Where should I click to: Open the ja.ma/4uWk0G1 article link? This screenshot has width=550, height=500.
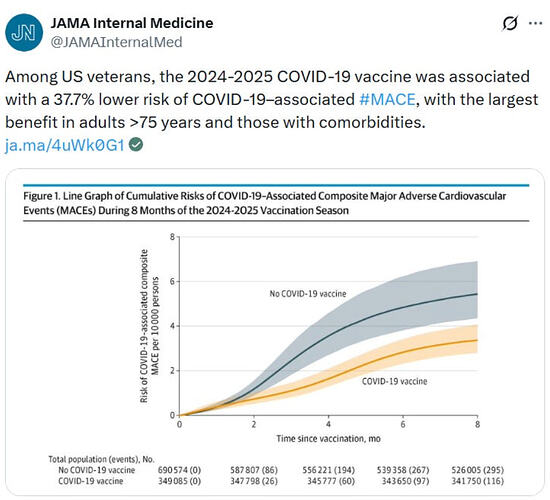point(65,145)
